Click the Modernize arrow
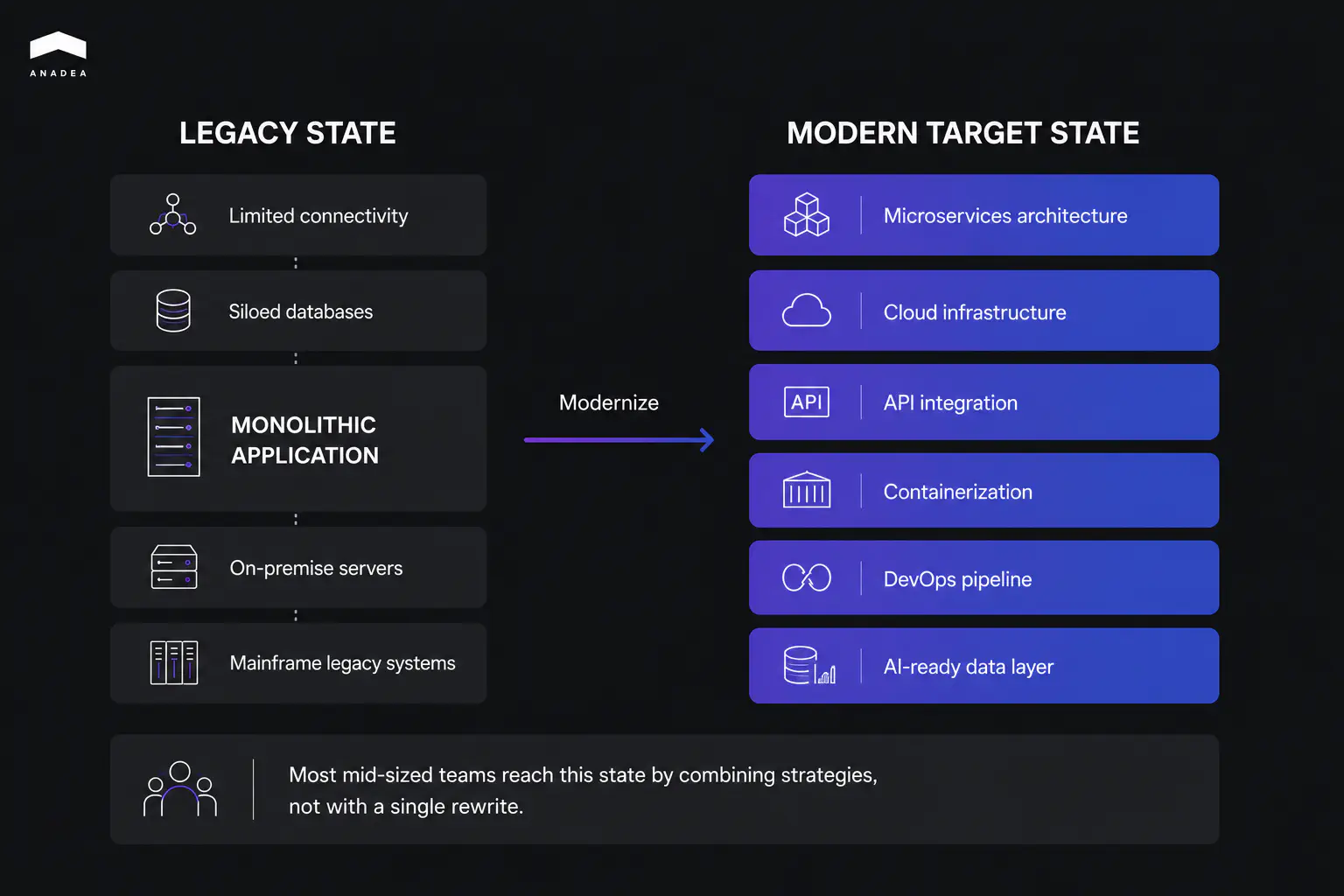This screenshot has width=1344, height=896. point(619,439)
